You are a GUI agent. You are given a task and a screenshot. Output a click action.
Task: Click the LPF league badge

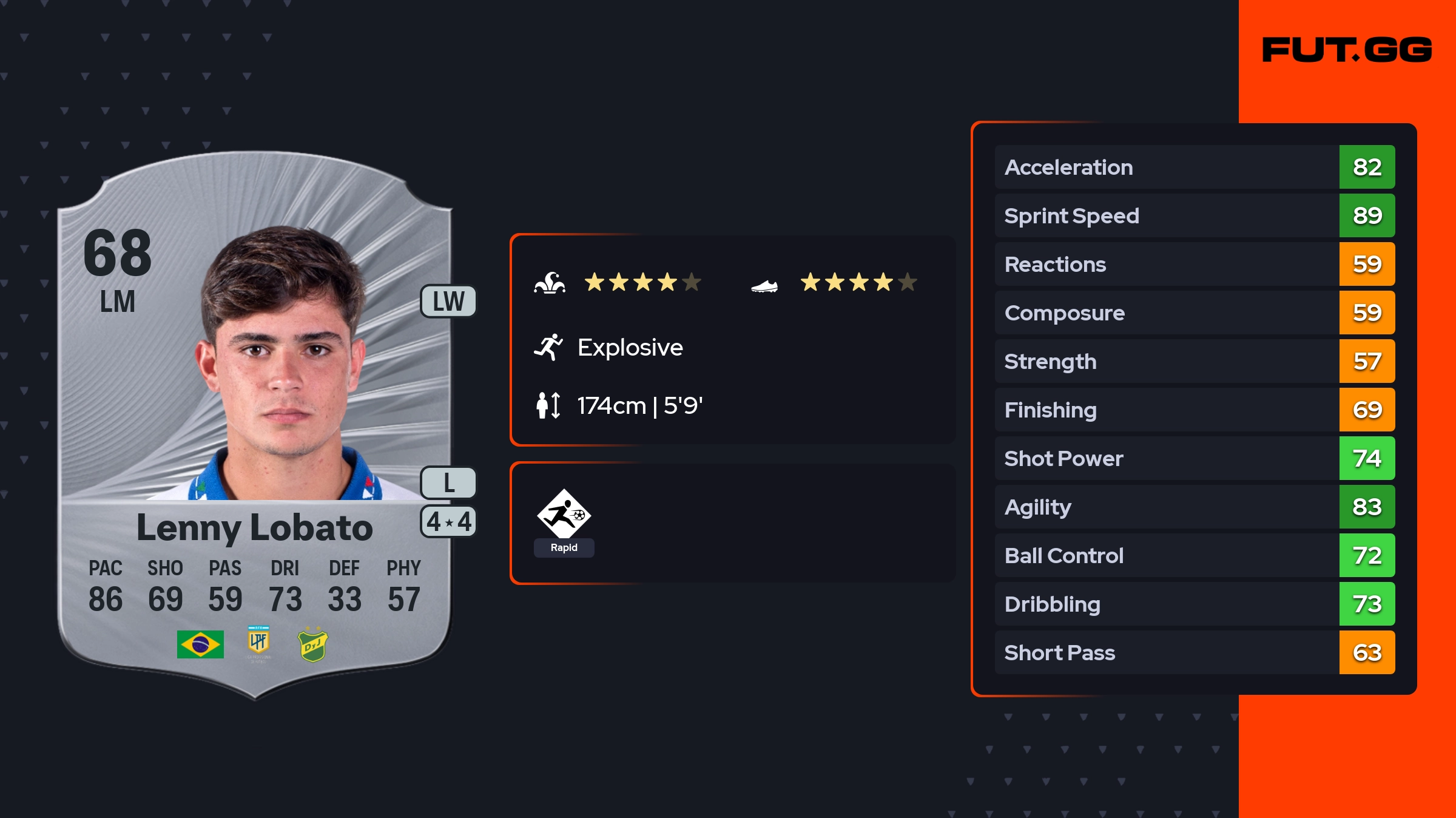click(x=258, y=642)
